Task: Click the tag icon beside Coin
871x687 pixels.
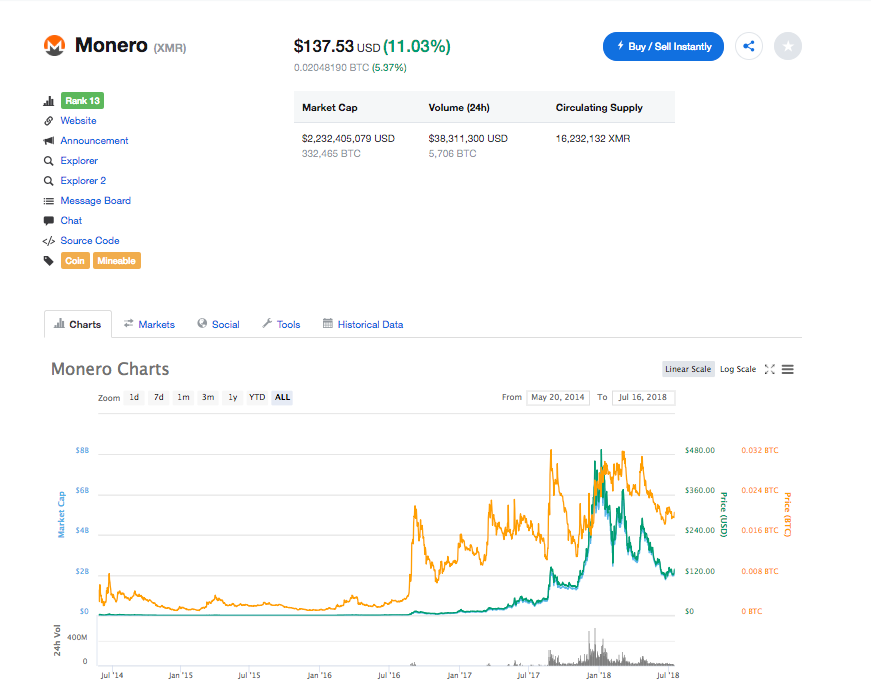Action: point(49,260)
